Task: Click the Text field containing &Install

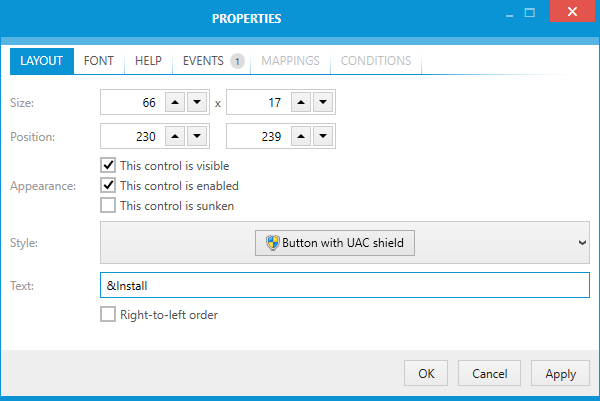Action: coord(345,286)
